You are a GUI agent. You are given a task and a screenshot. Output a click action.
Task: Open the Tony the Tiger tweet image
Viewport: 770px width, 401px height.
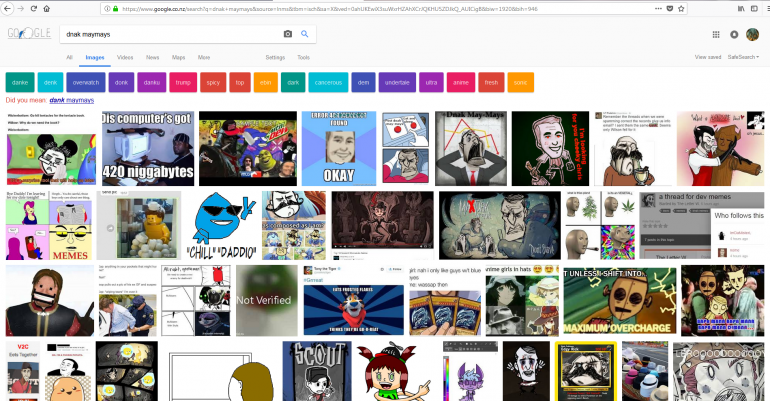click(354, 300)
